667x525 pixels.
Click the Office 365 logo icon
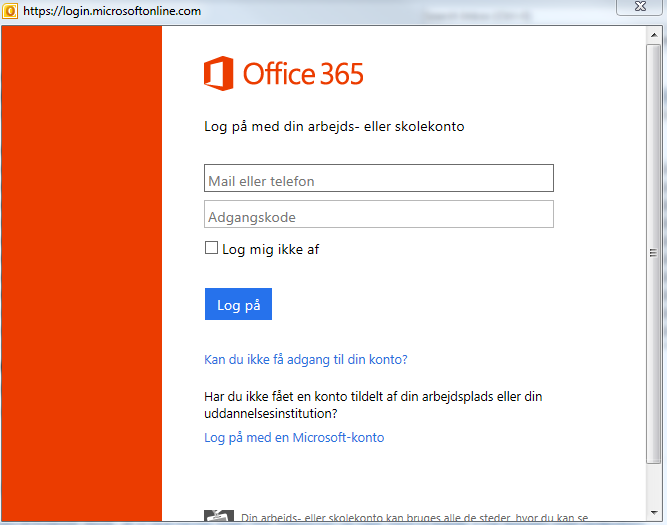[x=219, y=73]
